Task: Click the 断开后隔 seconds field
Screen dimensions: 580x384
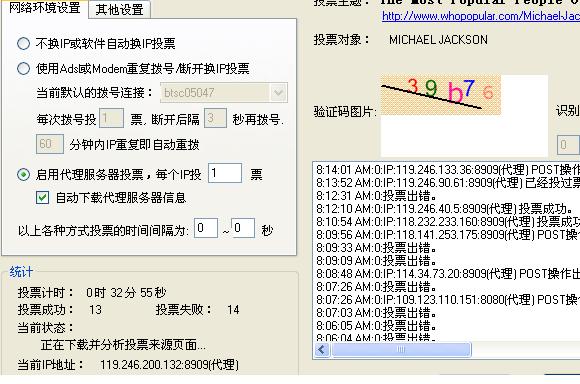Action: pos(215,118)
